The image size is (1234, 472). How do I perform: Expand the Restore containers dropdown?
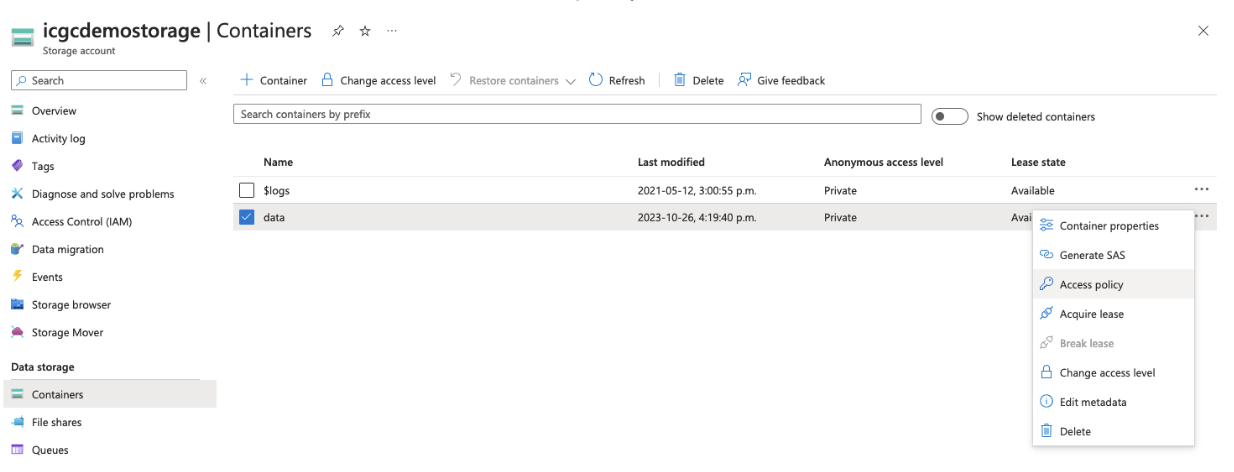(570, 81)
